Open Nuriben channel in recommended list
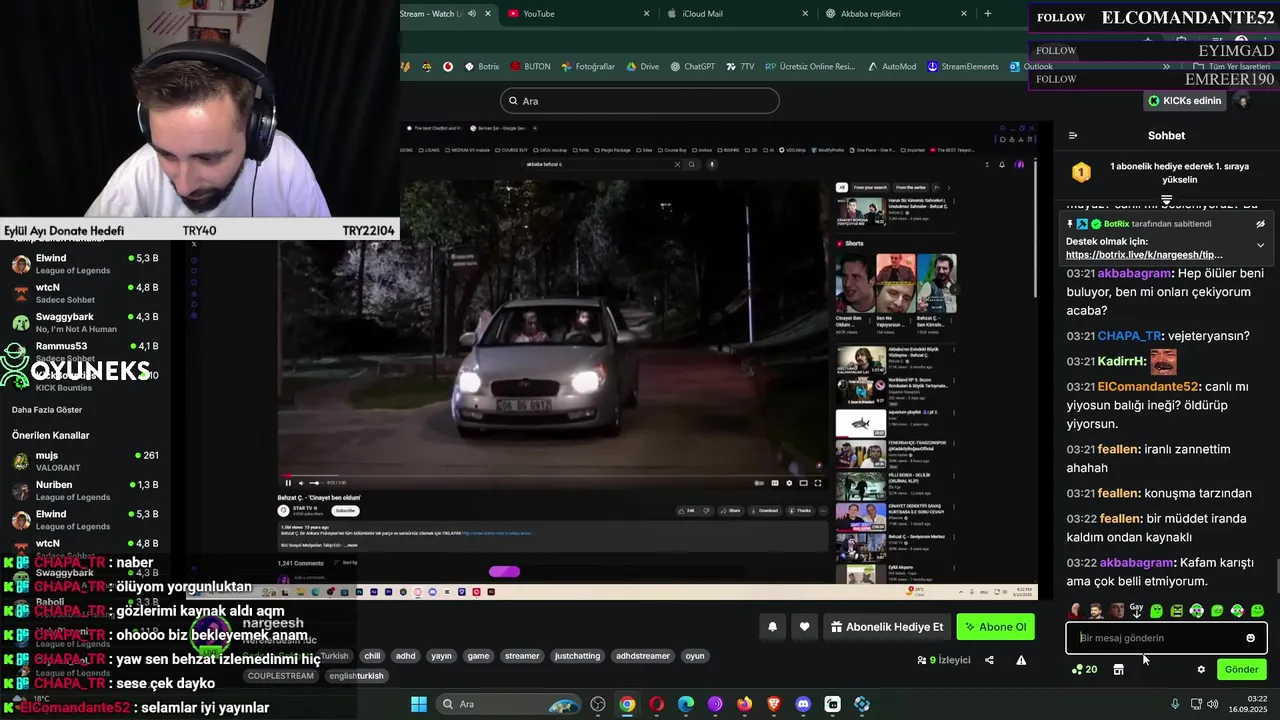Viewport: 1280px width, 720px height. (85, 490)
